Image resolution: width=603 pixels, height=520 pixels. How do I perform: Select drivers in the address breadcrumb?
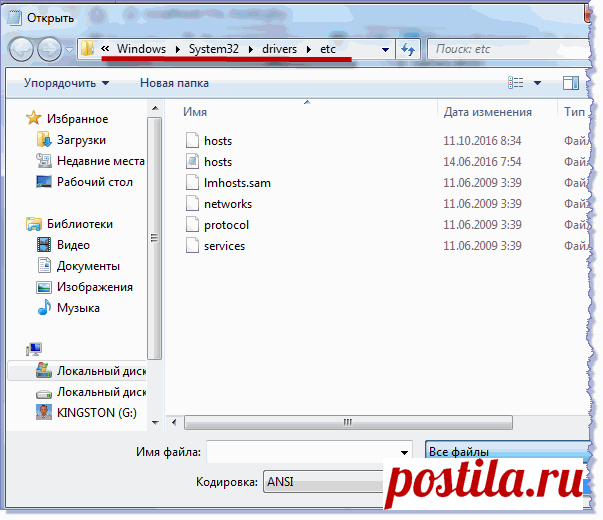coord(279,49)
